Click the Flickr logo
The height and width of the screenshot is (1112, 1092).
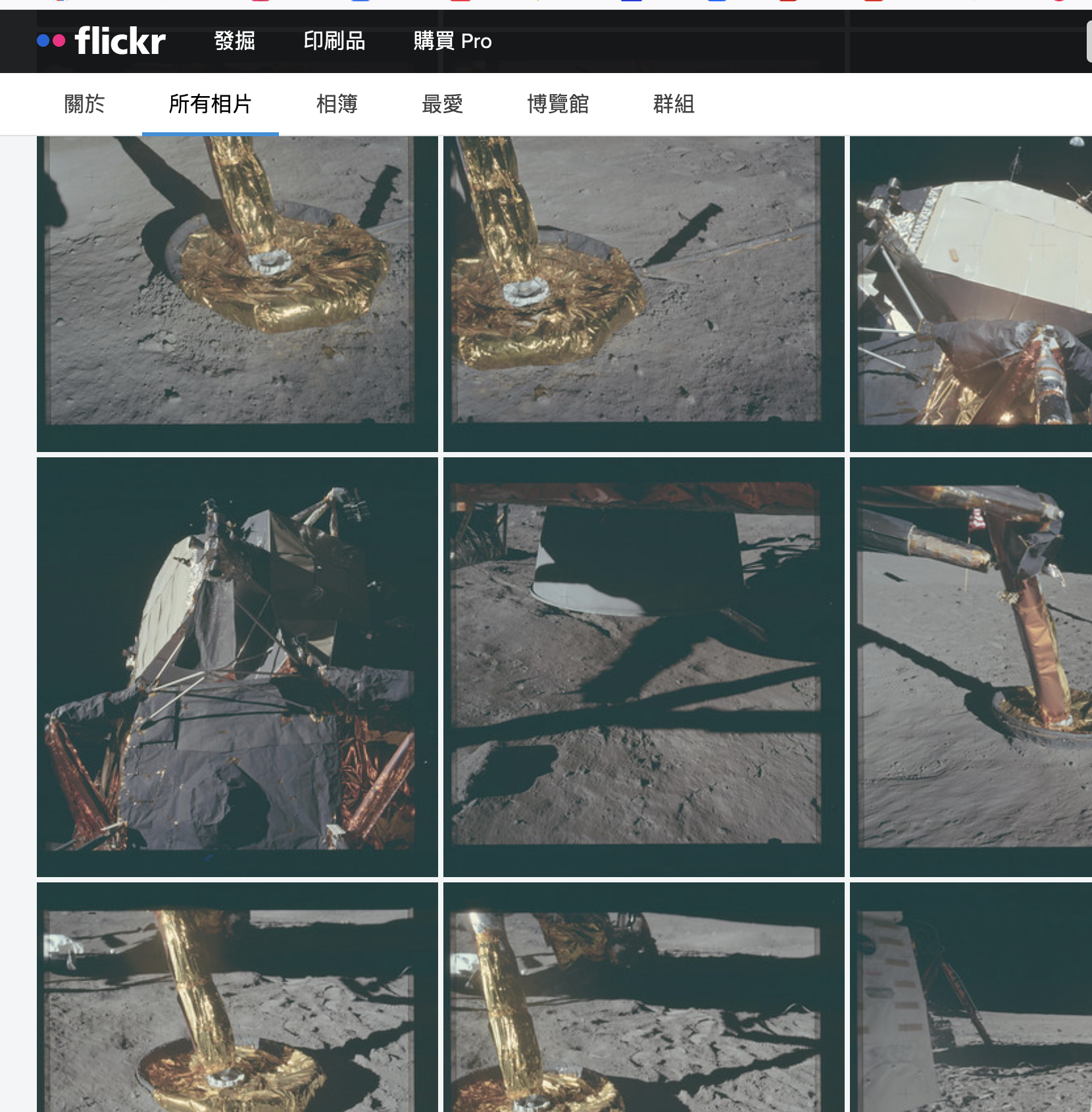click(101, 41)
